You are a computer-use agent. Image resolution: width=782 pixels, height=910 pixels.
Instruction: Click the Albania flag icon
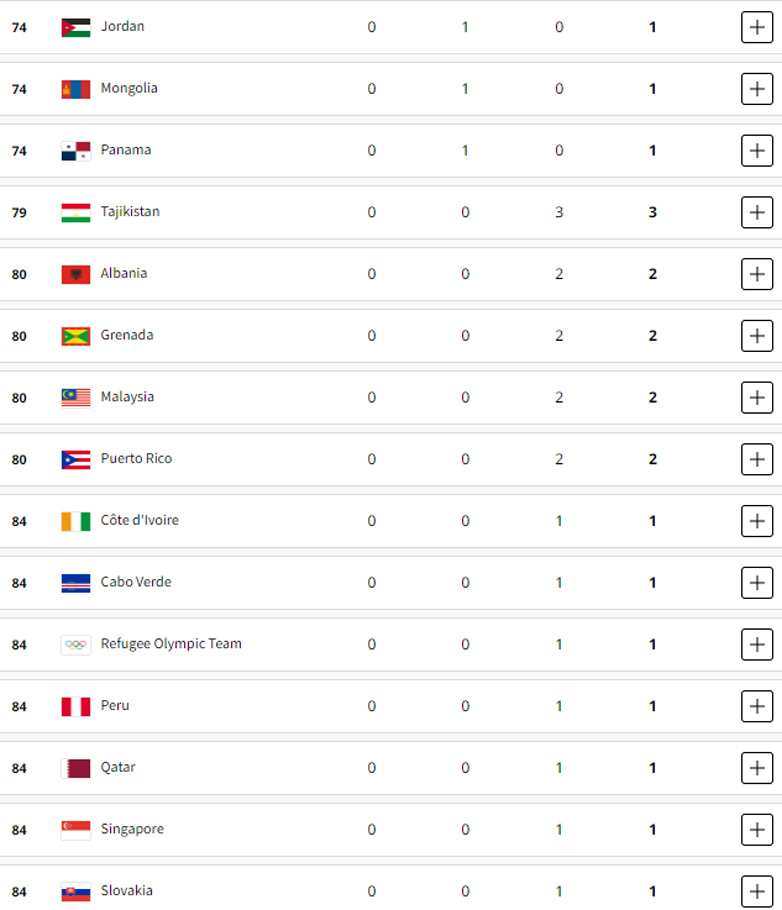(75, 274)
